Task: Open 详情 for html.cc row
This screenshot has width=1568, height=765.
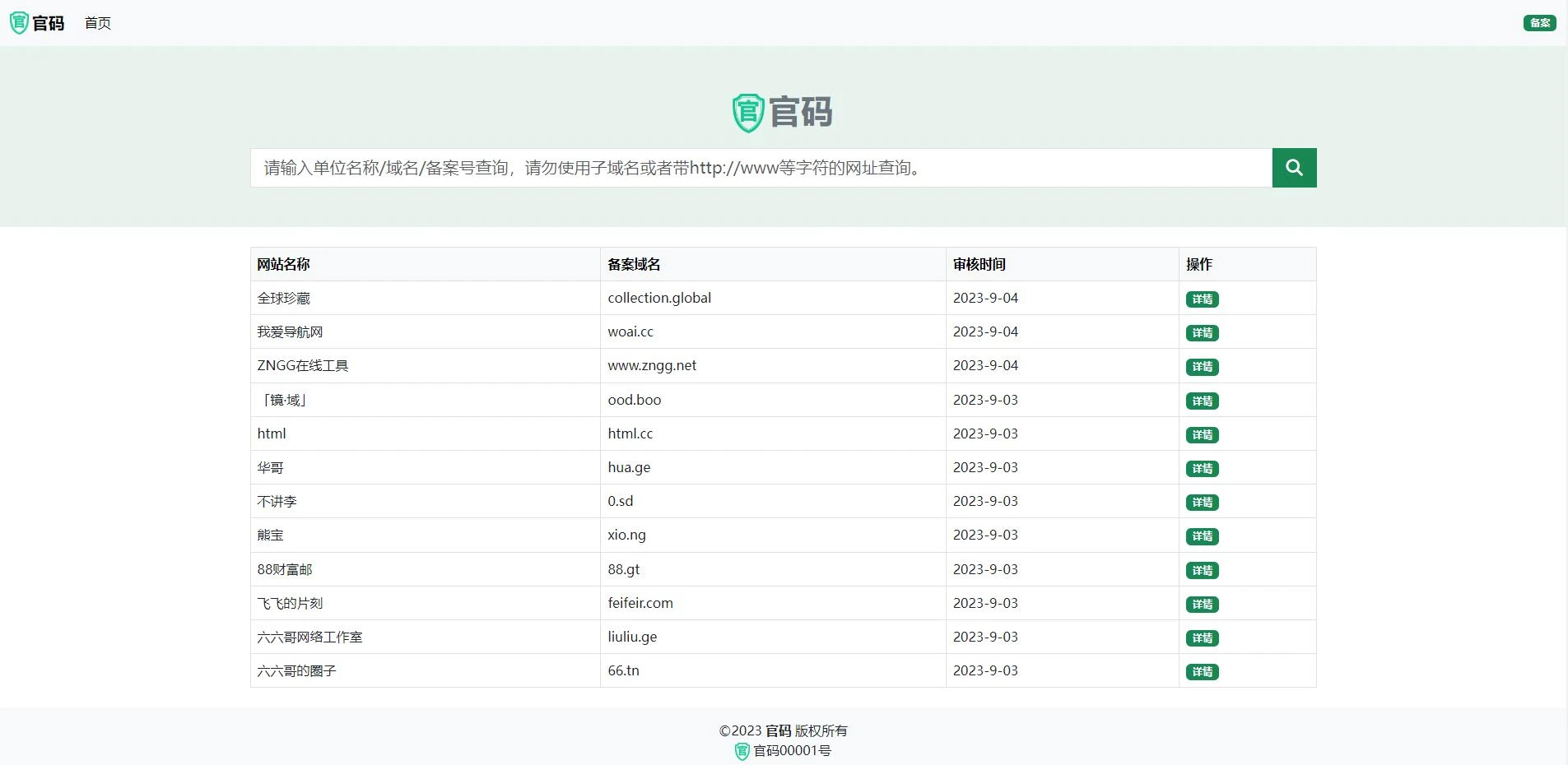Action: (1202, 435)
